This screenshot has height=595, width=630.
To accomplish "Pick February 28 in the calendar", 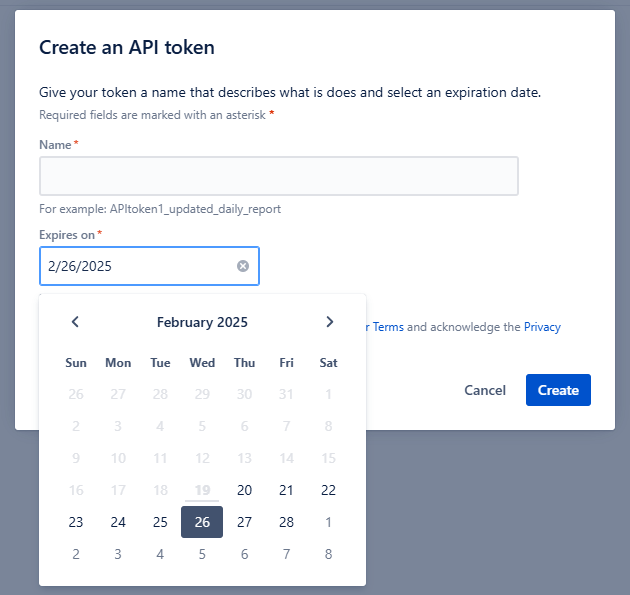I will click(286, 522).
